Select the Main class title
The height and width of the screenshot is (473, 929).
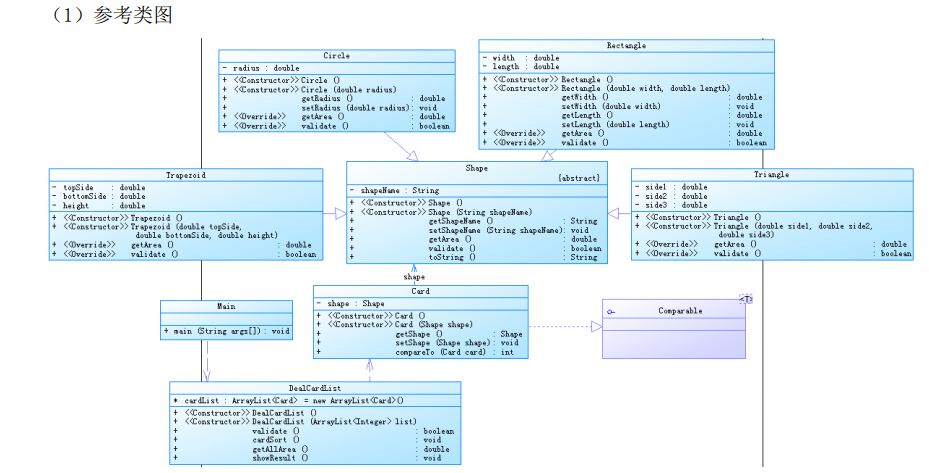click(226, 306)
